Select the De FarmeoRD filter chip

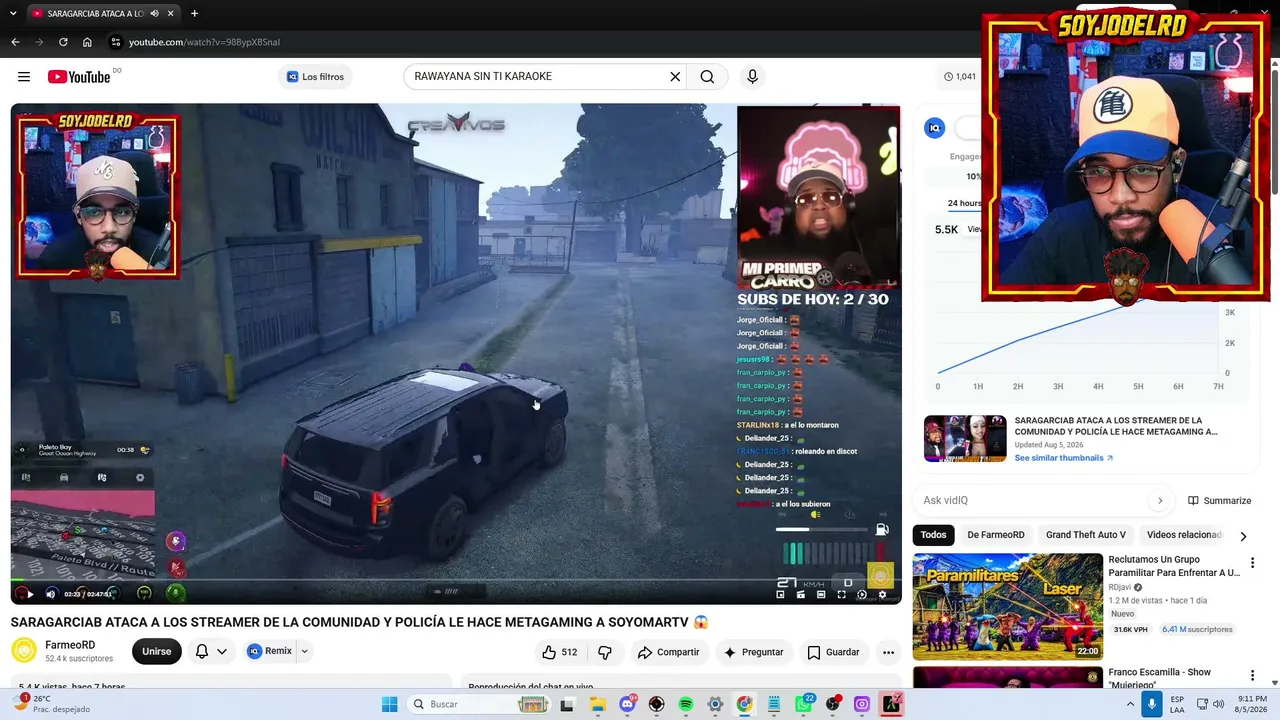996,535
